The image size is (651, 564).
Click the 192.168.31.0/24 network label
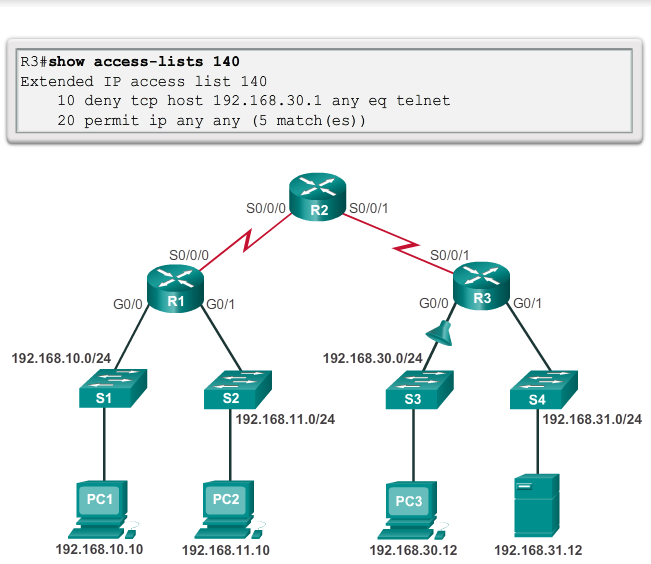[x=592, y=419]
